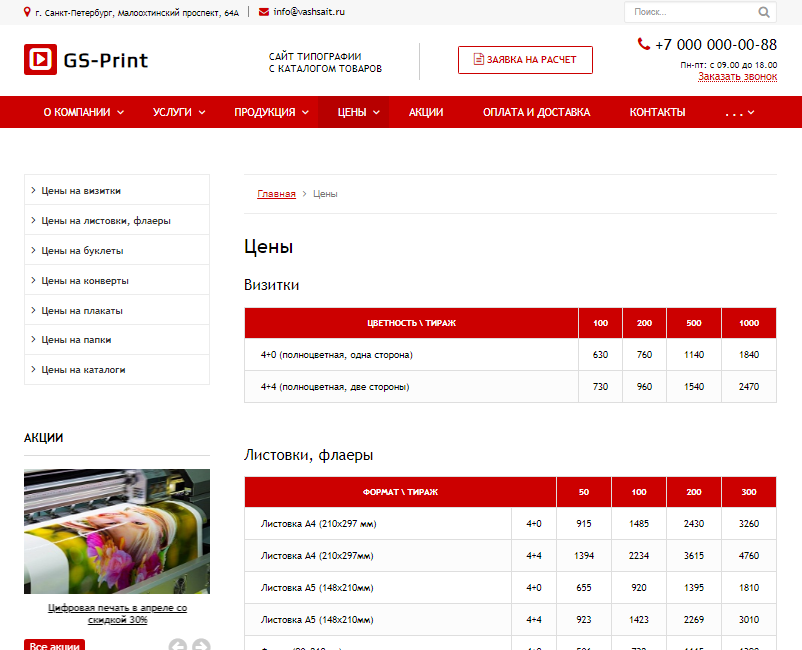Click the Заказать звонок link
The height and width of the screenshot is (650, 802).
pos(737,76)
